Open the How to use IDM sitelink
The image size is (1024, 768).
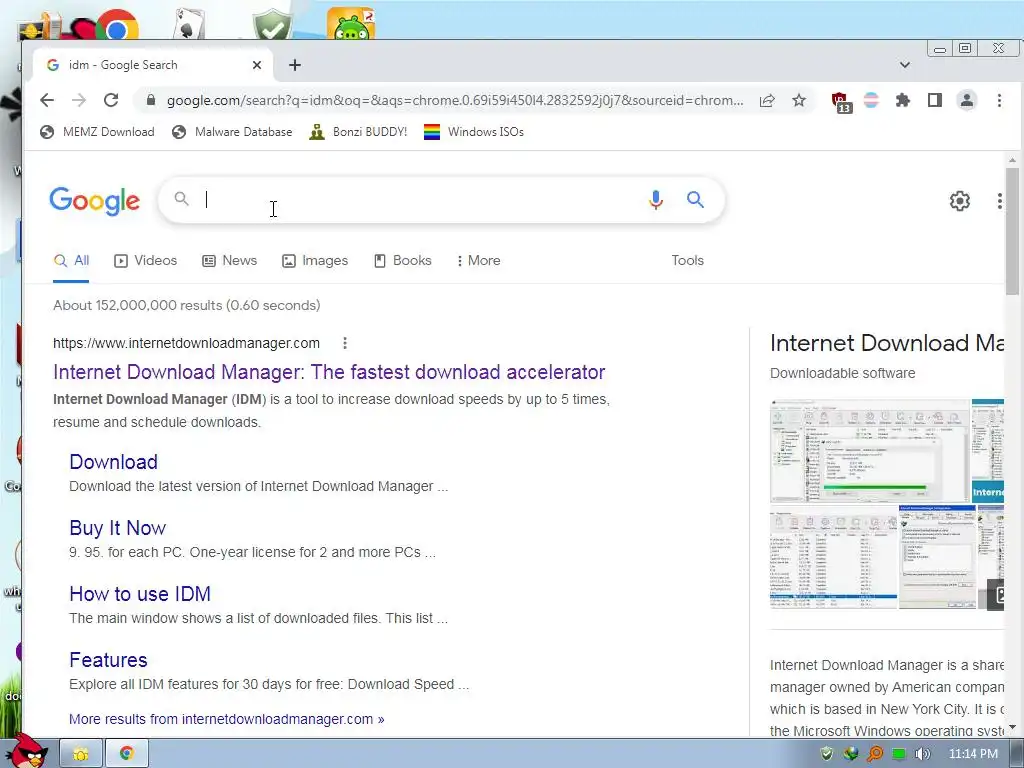pyautogui.click(x=140, y=594)
